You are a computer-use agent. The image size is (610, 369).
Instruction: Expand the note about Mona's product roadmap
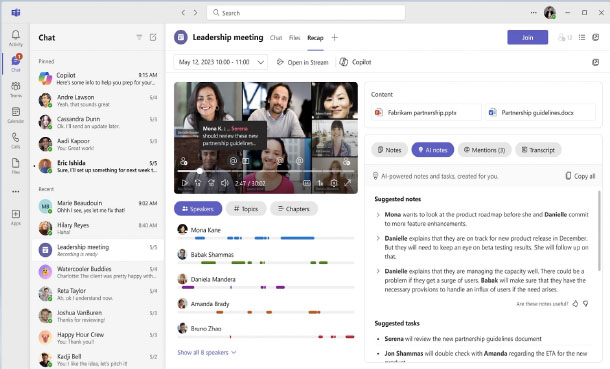pyautogui.click(x=378, y=215)
